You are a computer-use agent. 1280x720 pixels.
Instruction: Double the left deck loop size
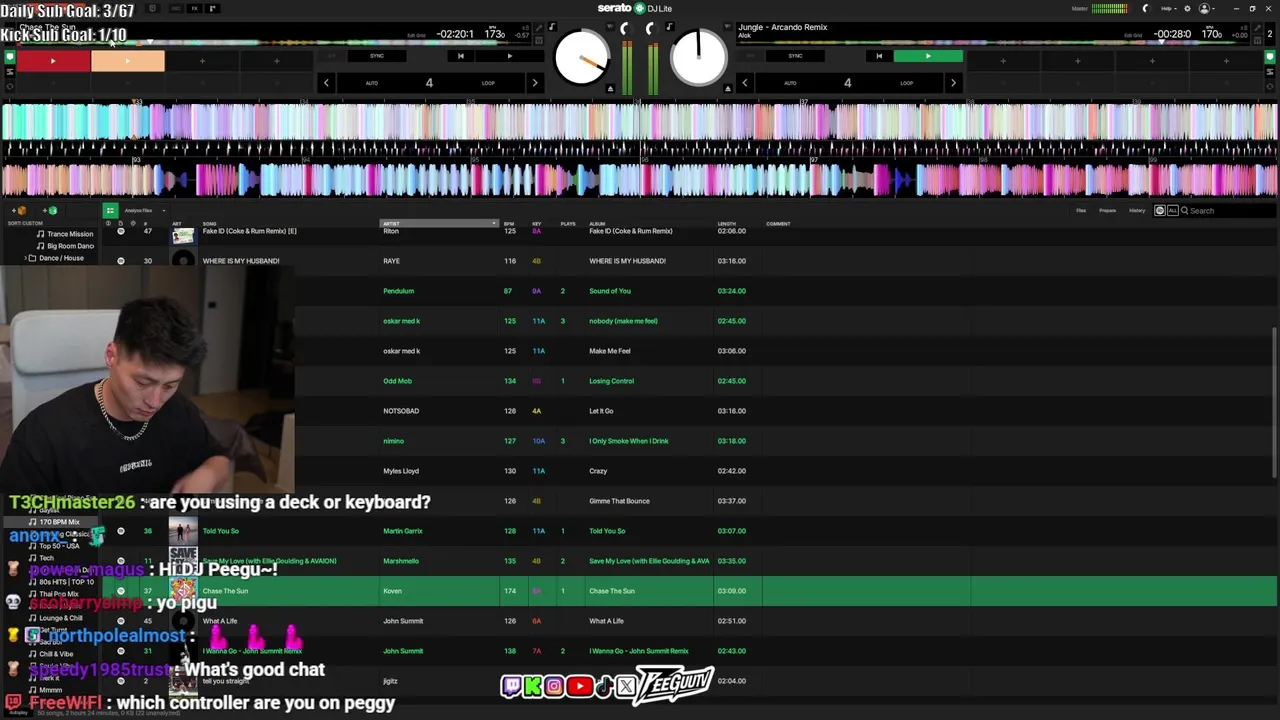click(x=534, y=83)
